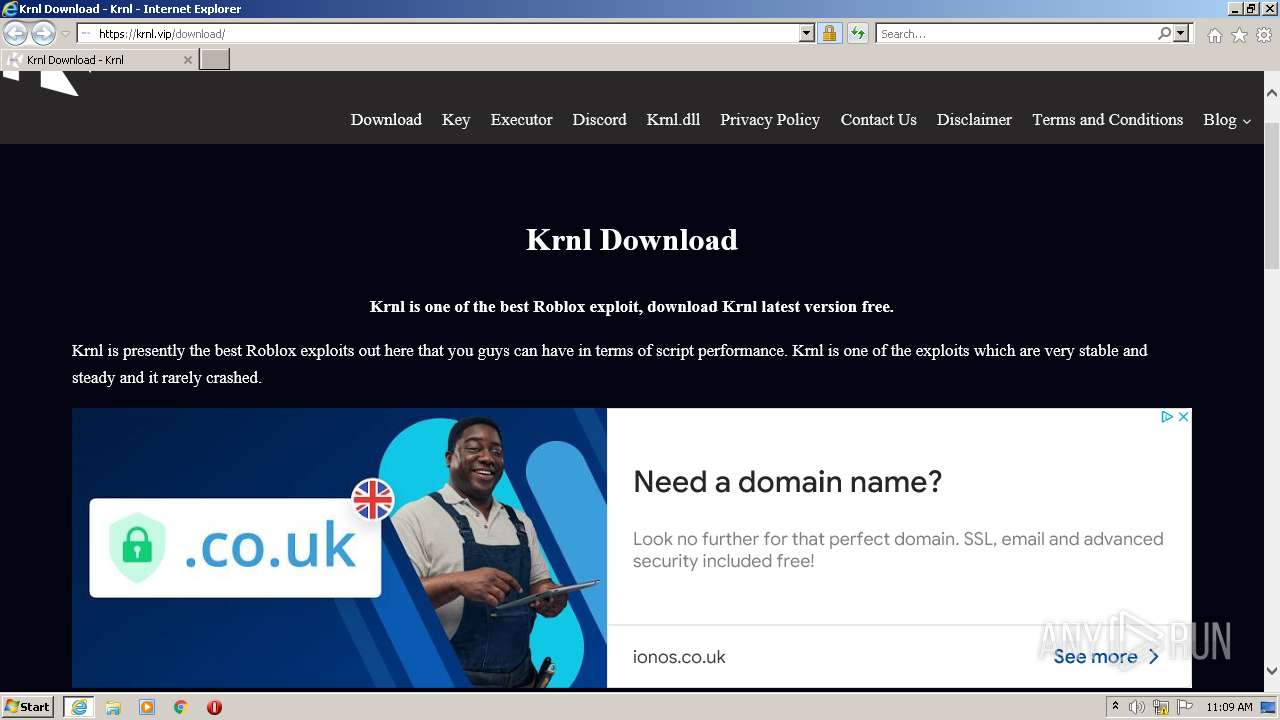The height and width of the screenshot is (720, 1280).
Task: Launch Google Chrome from the taskbar
Action: click(181, 707)
